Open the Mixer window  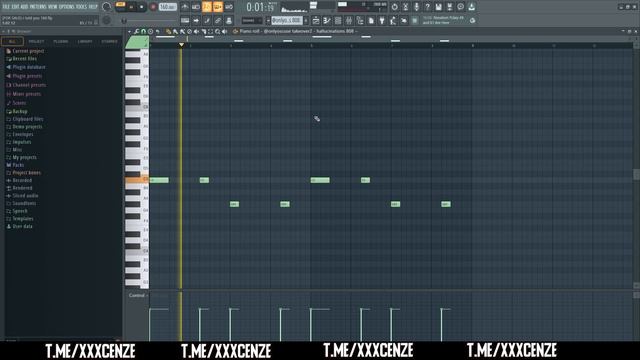(349, 20)
